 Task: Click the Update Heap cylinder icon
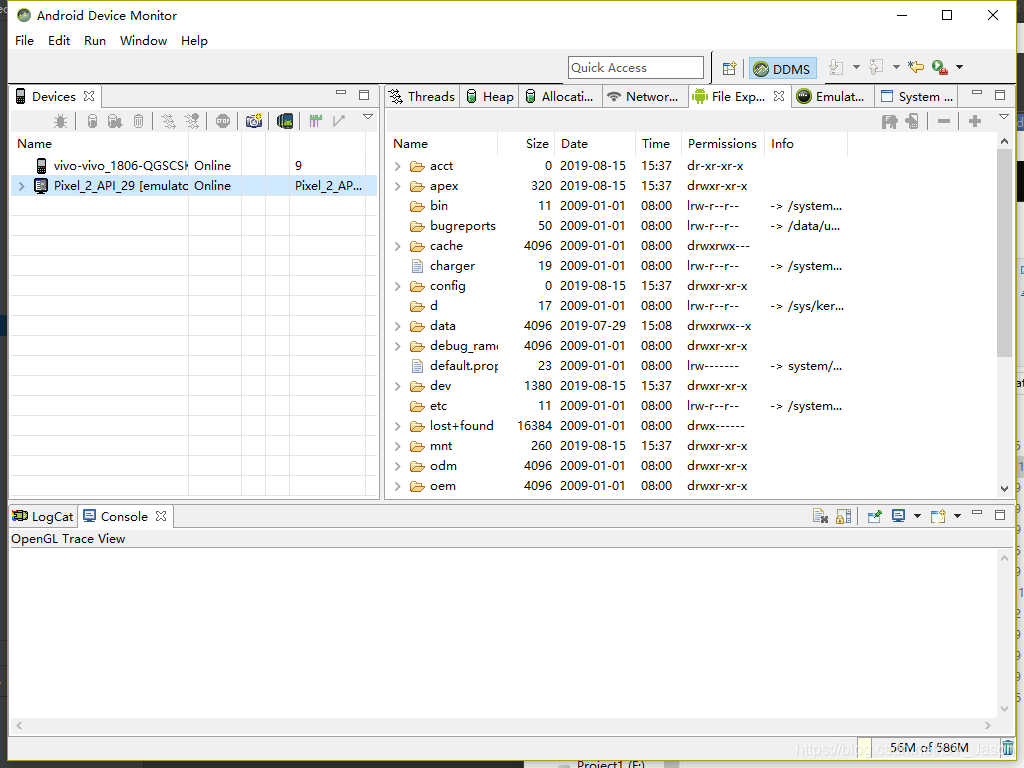(92, 121)
